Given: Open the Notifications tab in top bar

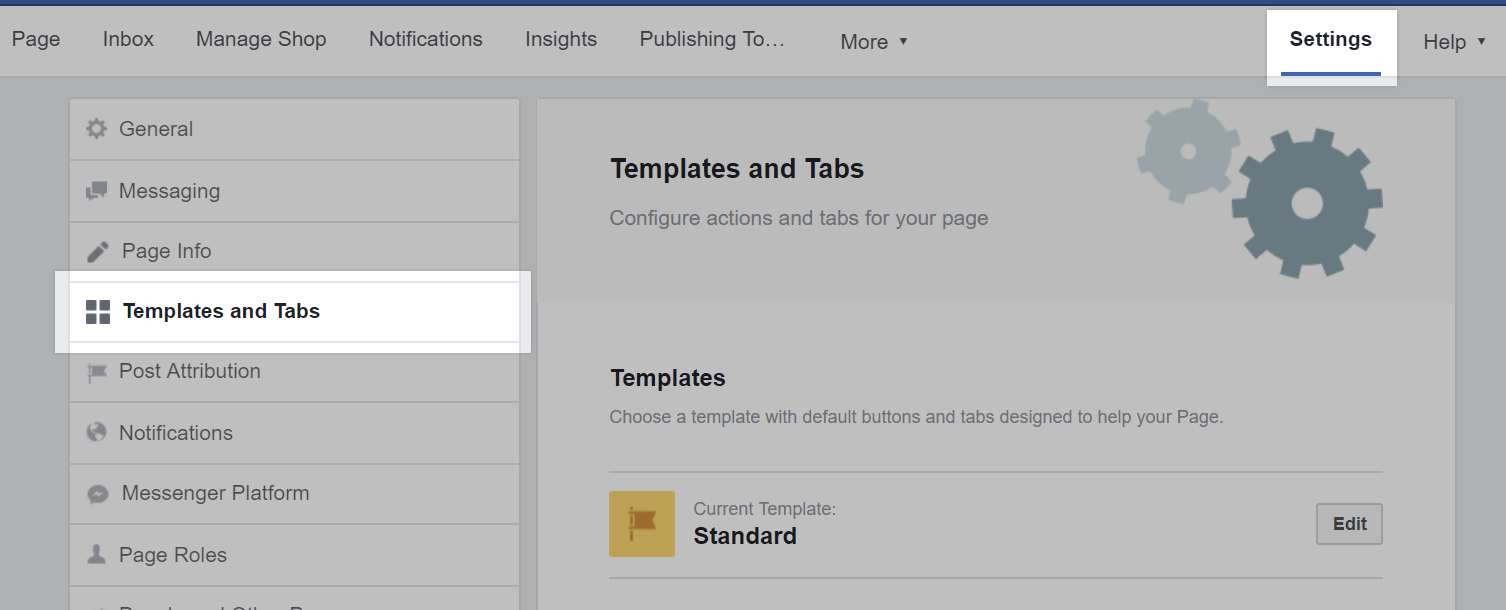Looking at the screenshot, I should click(426, 39).
